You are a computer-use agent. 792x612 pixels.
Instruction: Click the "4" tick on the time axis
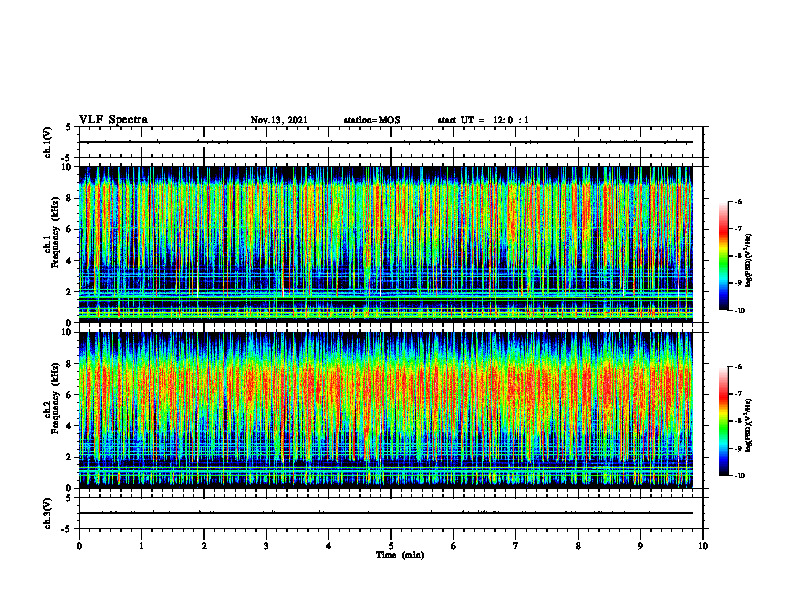pos(329,546)
